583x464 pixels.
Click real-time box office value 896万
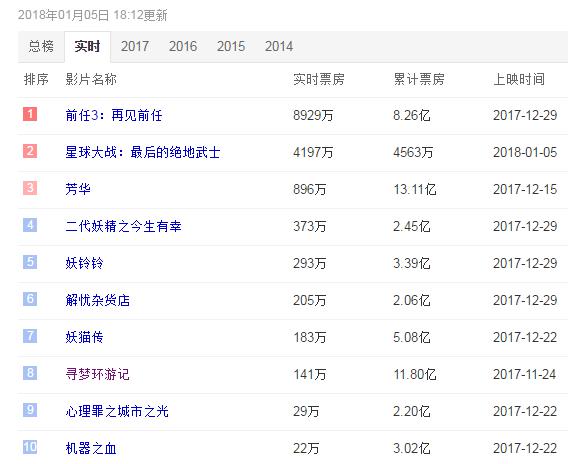(310, 189)
